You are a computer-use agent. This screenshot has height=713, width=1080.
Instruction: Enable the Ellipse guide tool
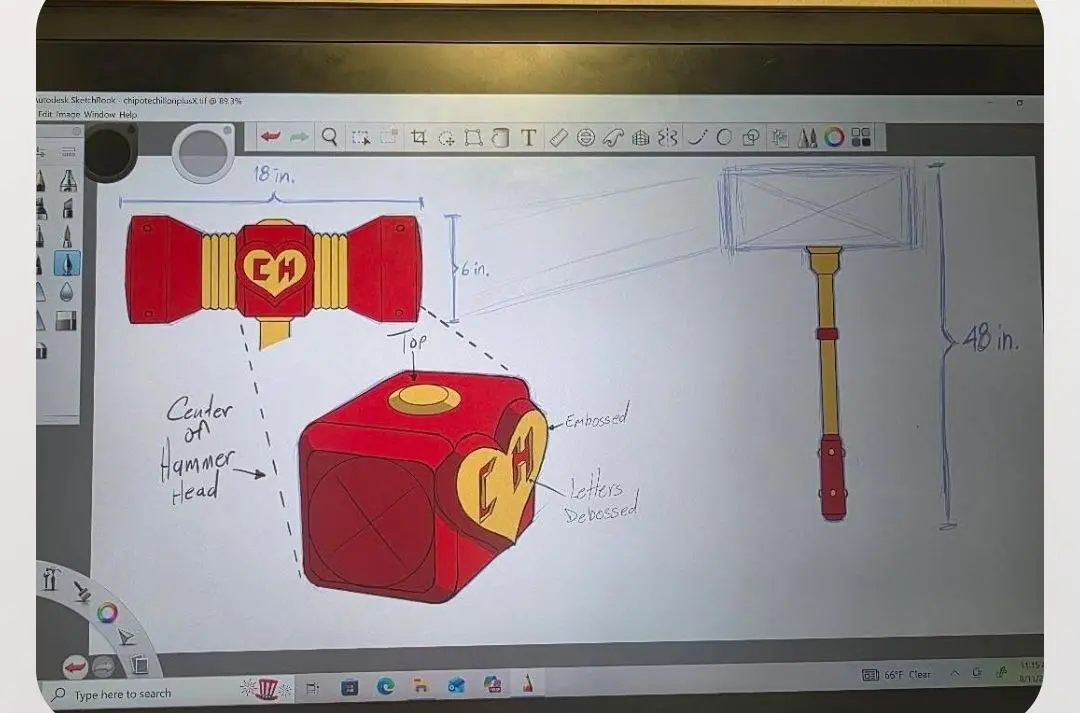(585, 138)
